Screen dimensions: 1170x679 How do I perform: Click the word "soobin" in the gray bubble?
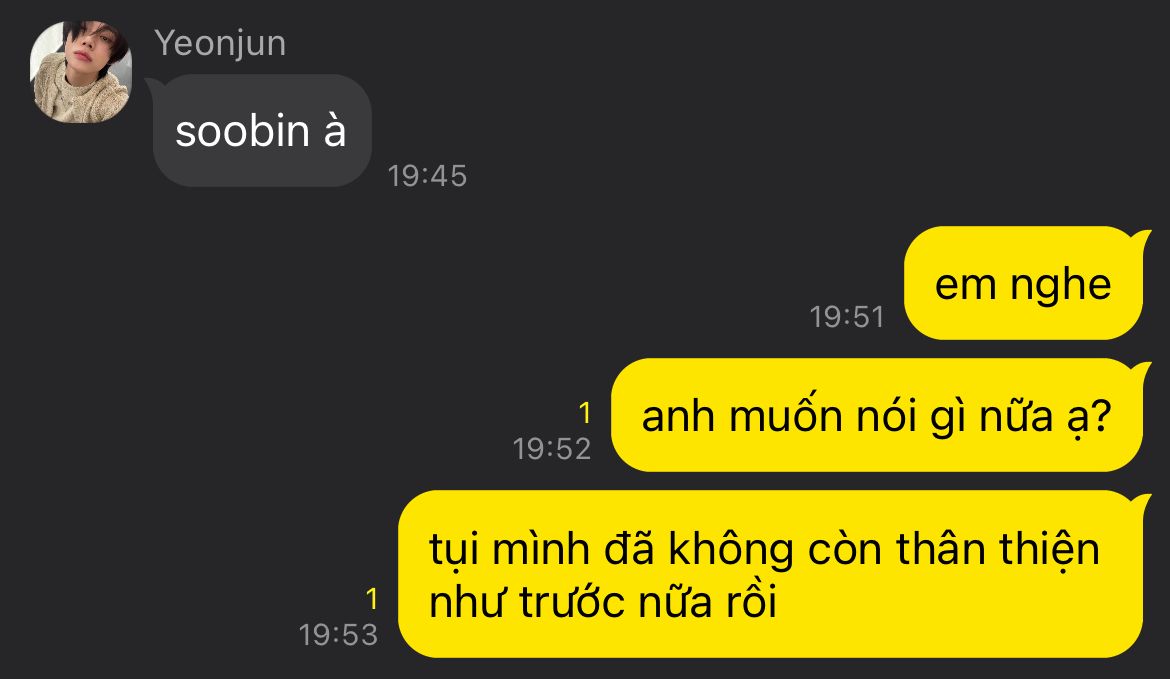(x=243, y=131)
